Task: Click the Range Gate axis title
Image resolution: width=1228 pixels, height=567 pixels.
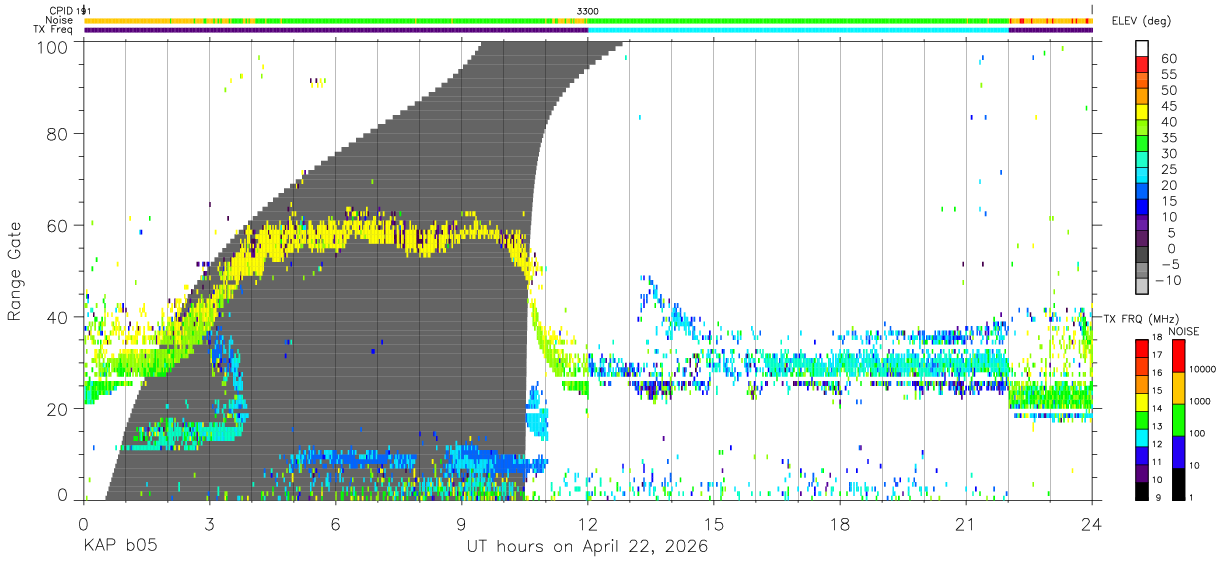Action: [x=15, y=271]
